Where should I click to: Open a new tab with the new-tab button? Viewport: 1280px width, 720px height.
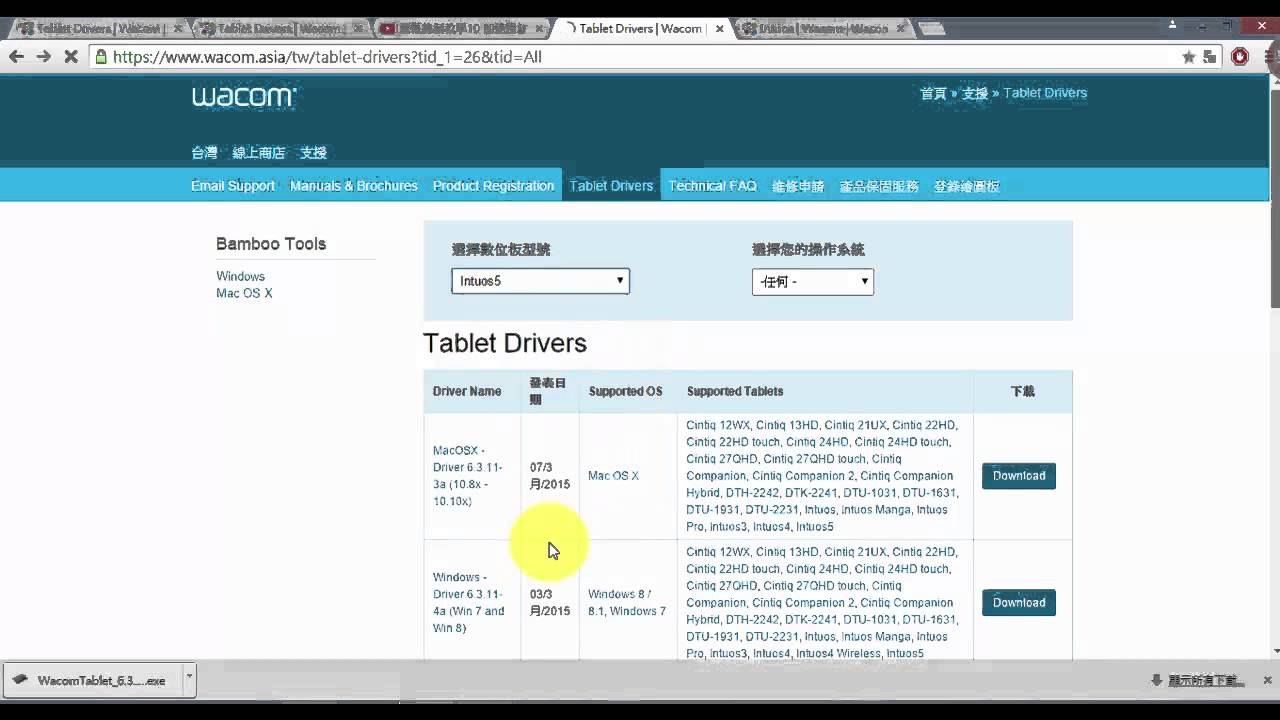click(x=934, y=28)
